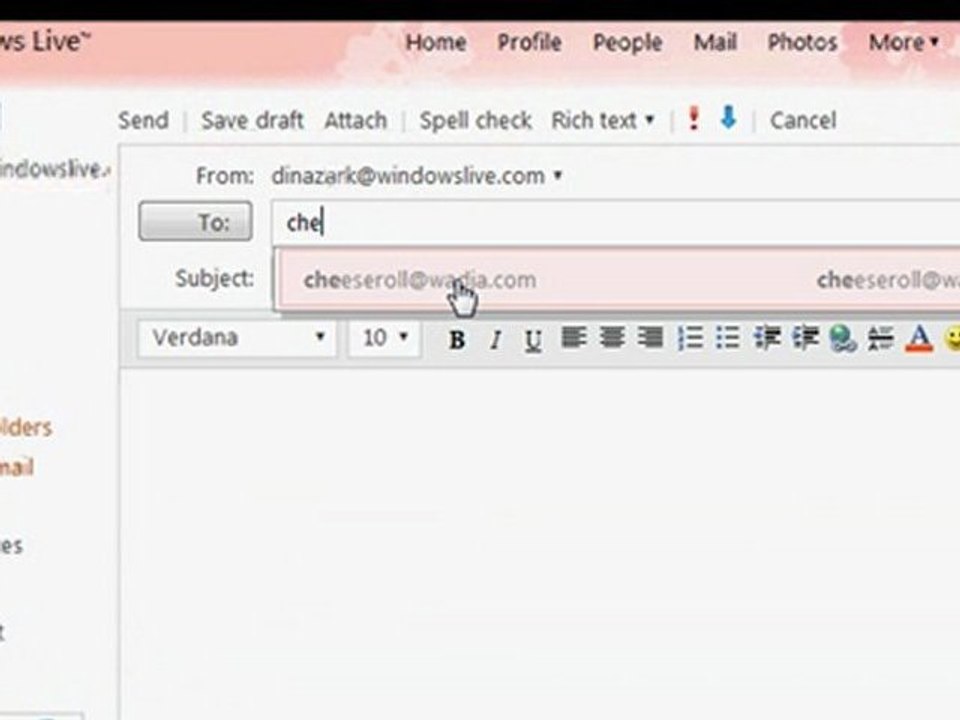Screen dimensions: 960x720
Task: Open the font size 10 dropdown
Action: pos(385,337)
